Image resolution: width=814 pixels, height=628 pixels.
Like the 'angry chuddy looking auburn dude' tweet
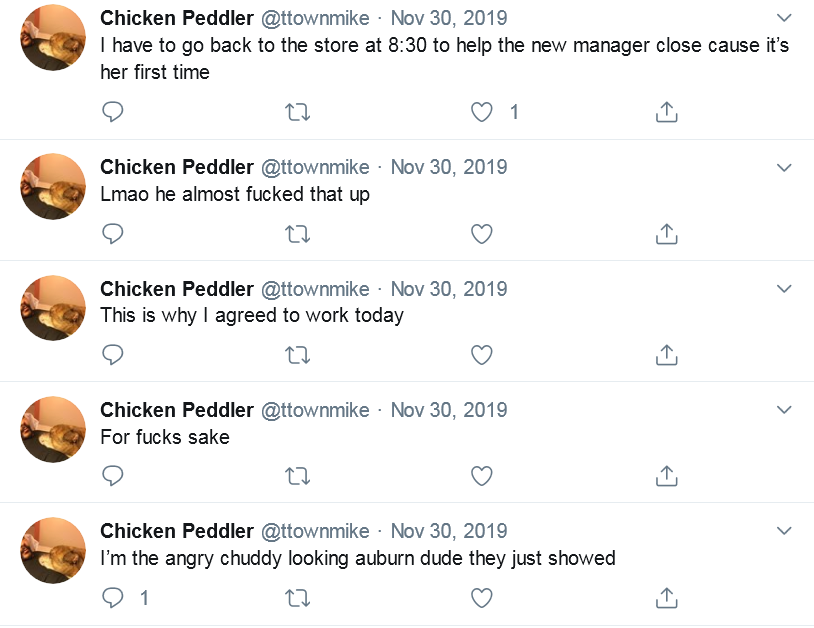pos(482,598)
